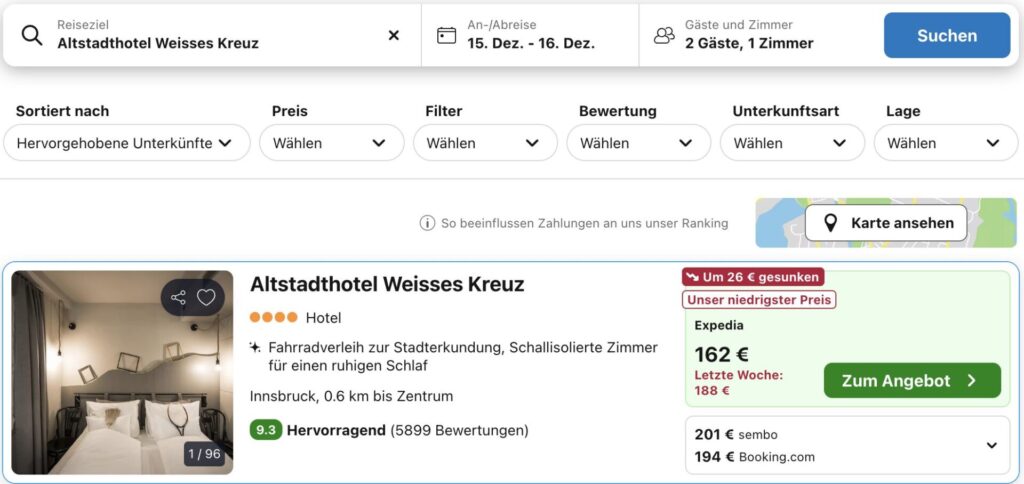Image resolution: width=1024 pixels, height=484 pixels.
Task: Clear the Reiseziel destination field
Action: (x=394, y=35)
